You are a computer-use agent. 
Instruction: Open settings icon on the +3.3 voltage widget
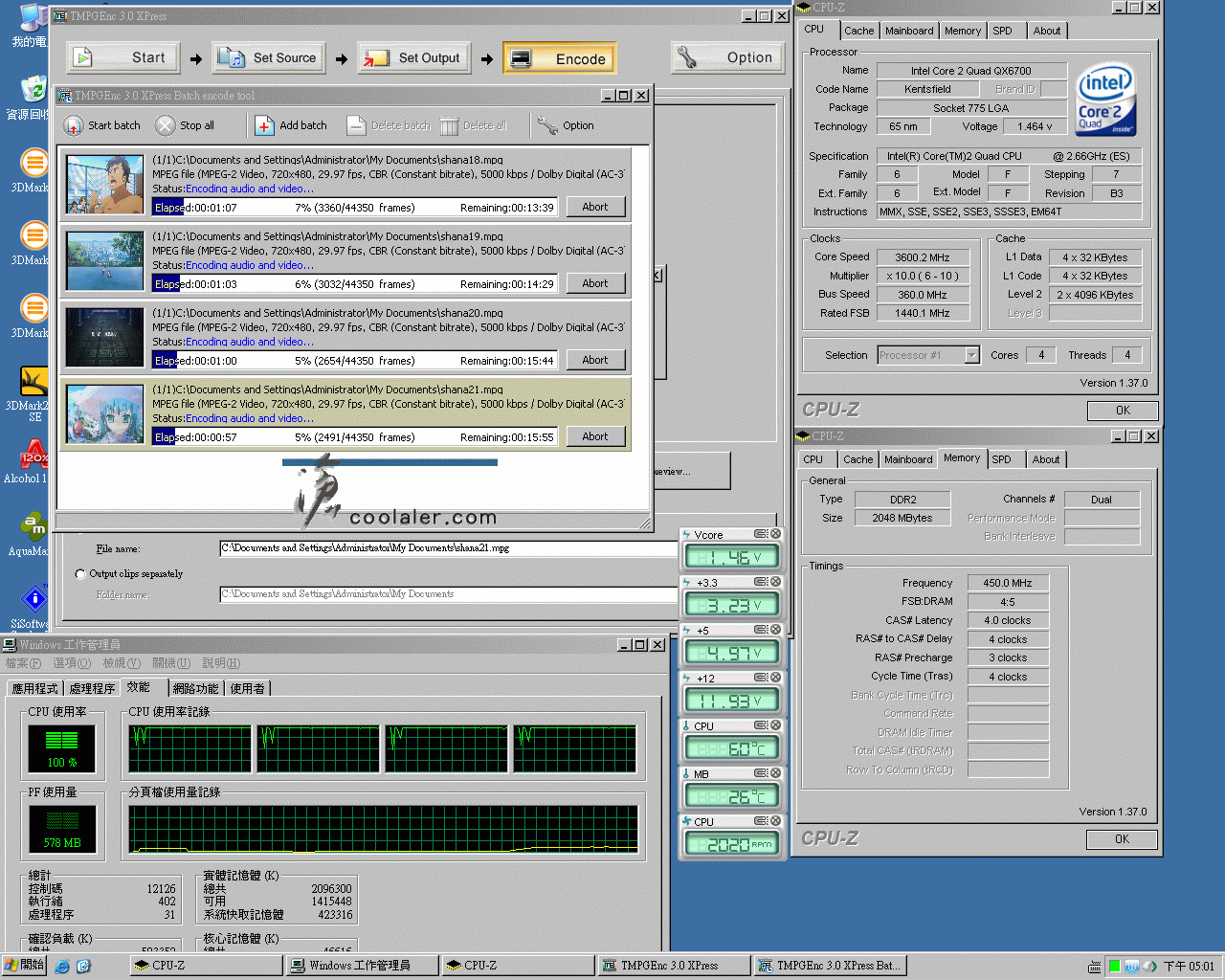click(x=760, y=582)
